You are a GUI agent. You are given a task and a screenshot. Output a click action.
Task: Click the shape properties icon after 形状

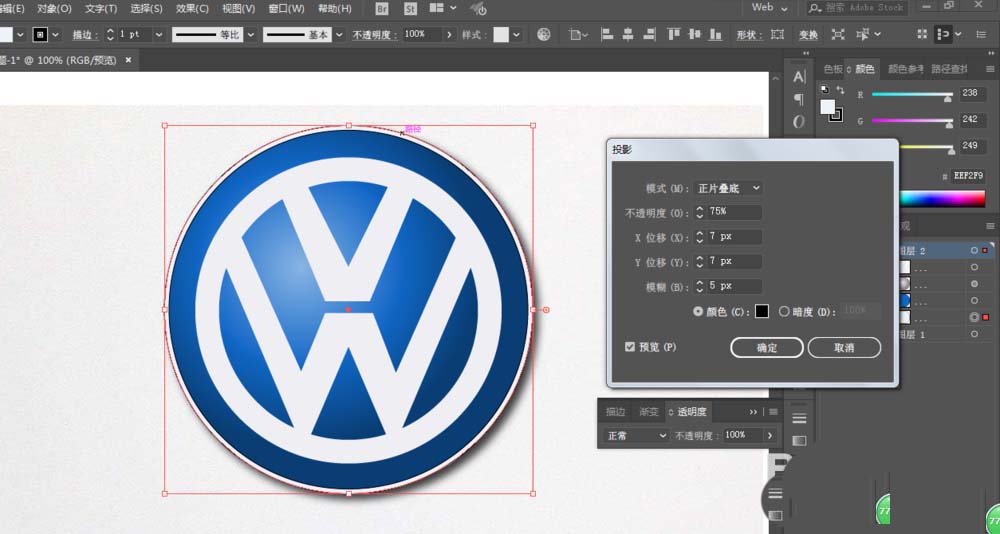(777, 34)
